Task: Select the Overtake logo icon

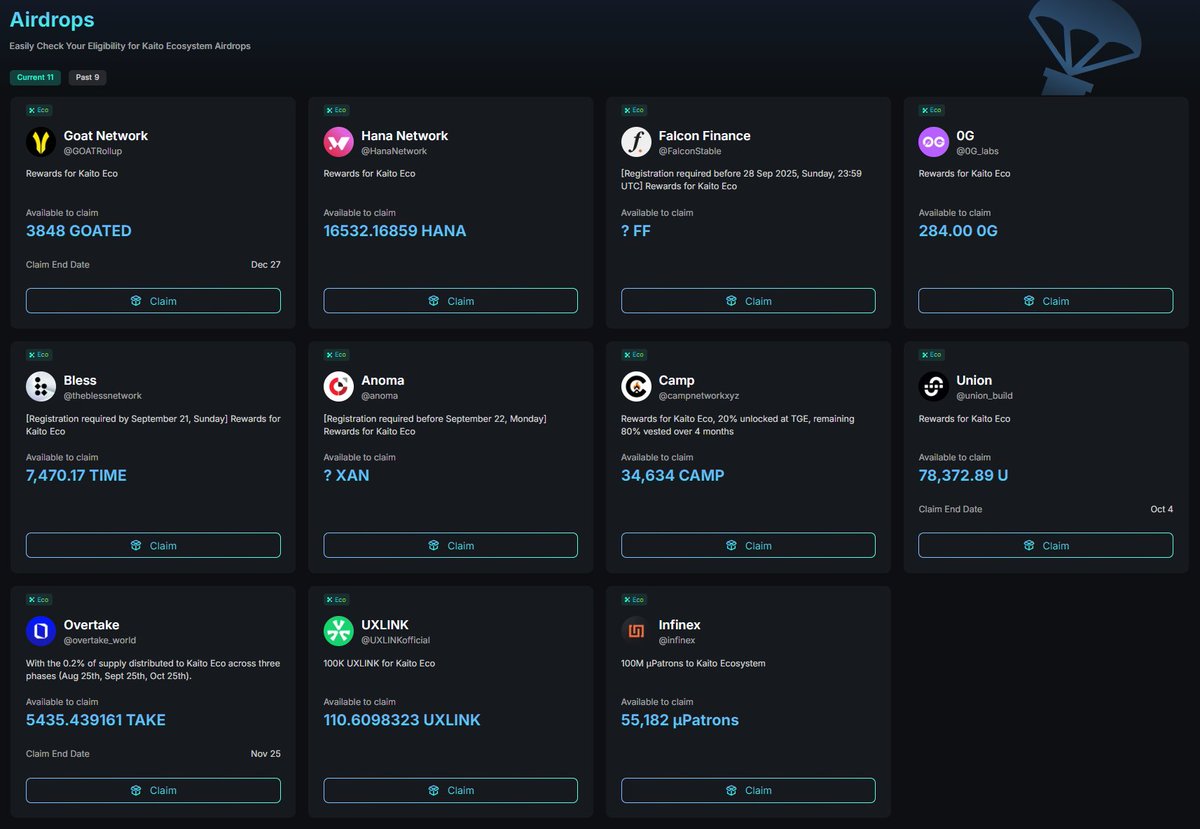Action: pyautogui.click(x=40, y=631)
